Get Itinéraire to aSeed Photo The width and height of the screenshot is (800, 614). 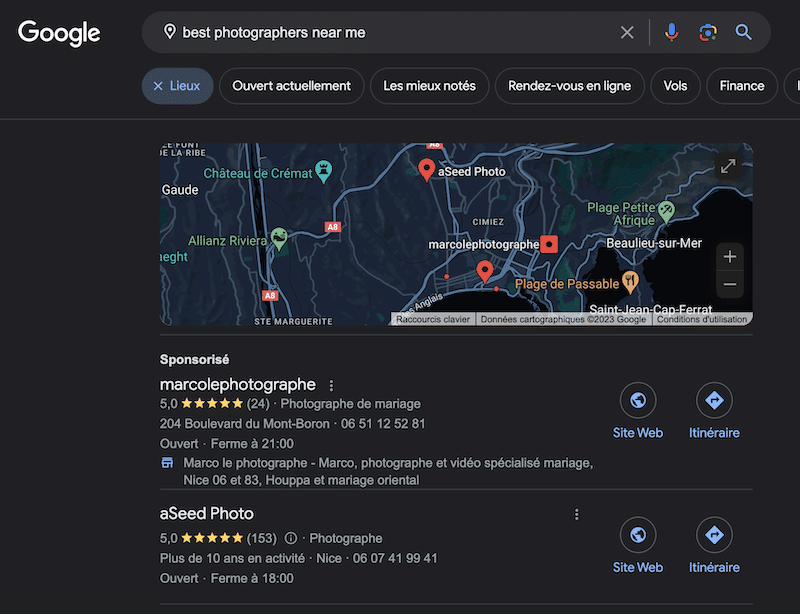coord(714,546)
